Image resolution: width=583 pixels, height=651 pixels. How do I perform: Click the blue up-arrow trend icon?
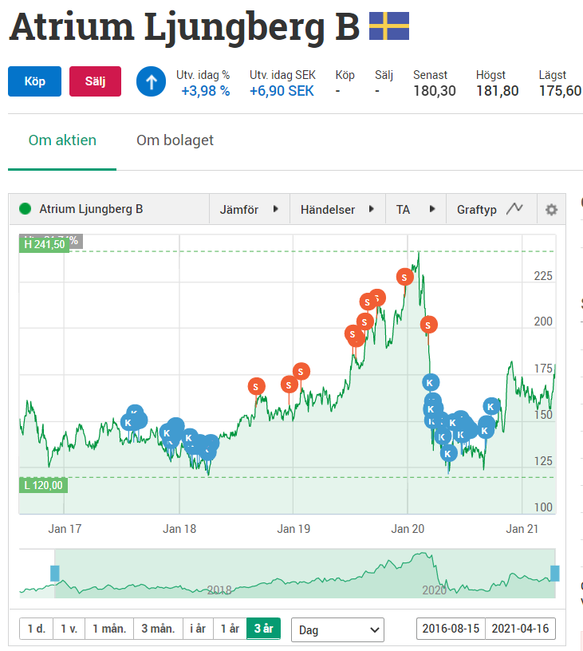[x=151, y=81]
